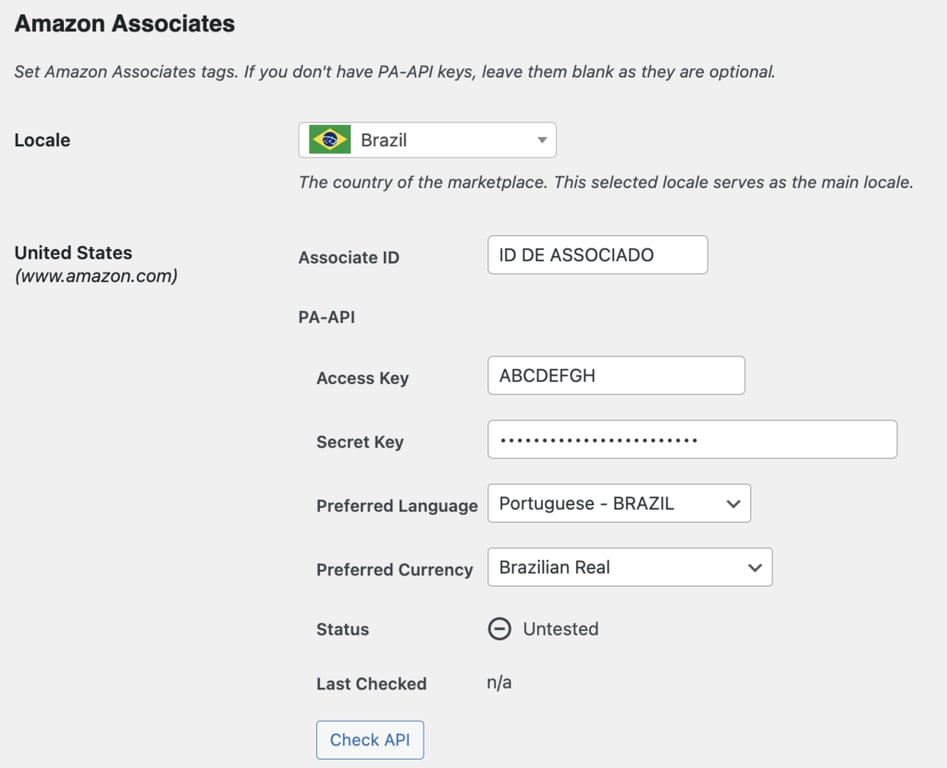This screenshot has height=768, width=947.
Task: Click the chevron on Preferred Currency dropdown
Action: (x=756, y=567)
